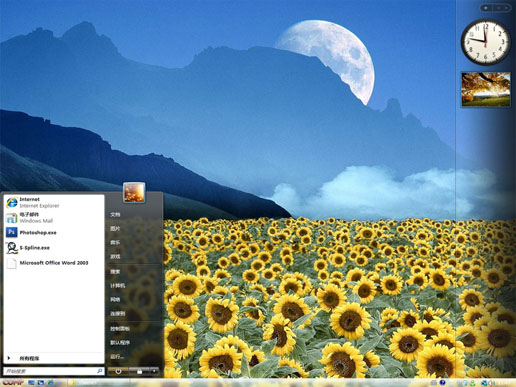Click the clock gadget on the sidebar
This screenshot has width=516, height=387.
[x=485, y=42]
